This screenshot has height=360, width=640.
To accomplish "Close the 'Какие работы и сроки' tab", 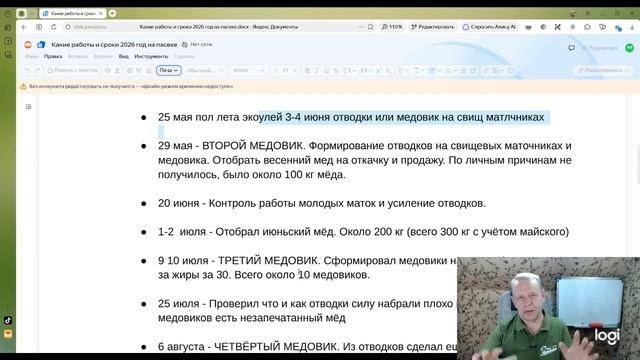I will click(101, 13).
